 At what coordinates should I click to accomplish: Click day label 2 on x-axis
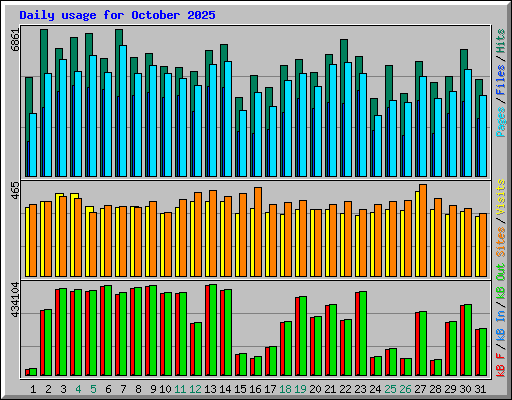(49, 389)
